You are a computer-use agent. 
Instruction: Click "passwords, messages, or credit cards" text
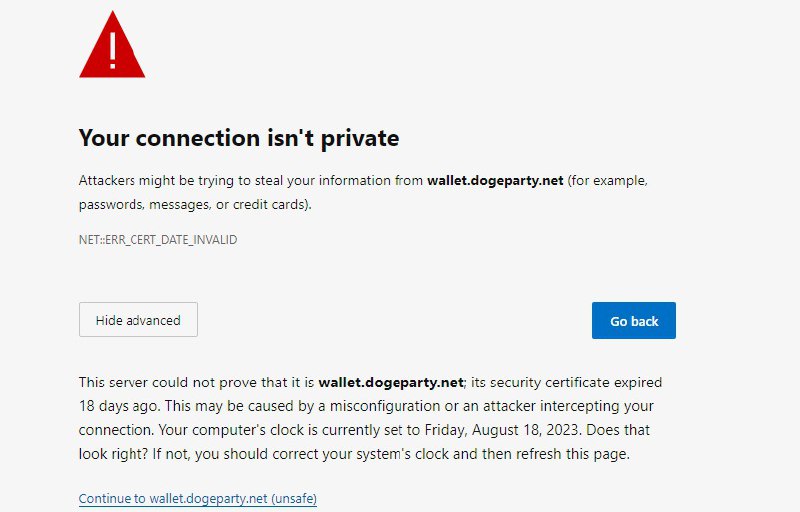coord(192,205)
